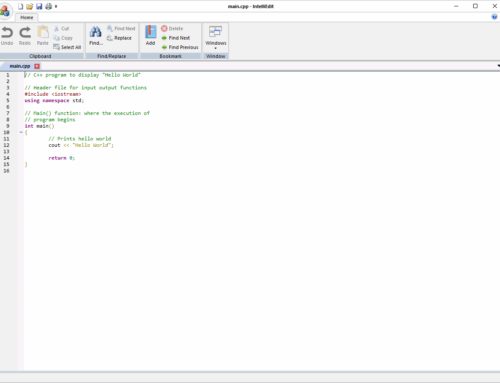This screenshot has width=500, height=383.
Task: Cut the selected text
Action: pyautogui.click(x=62, y=29)
